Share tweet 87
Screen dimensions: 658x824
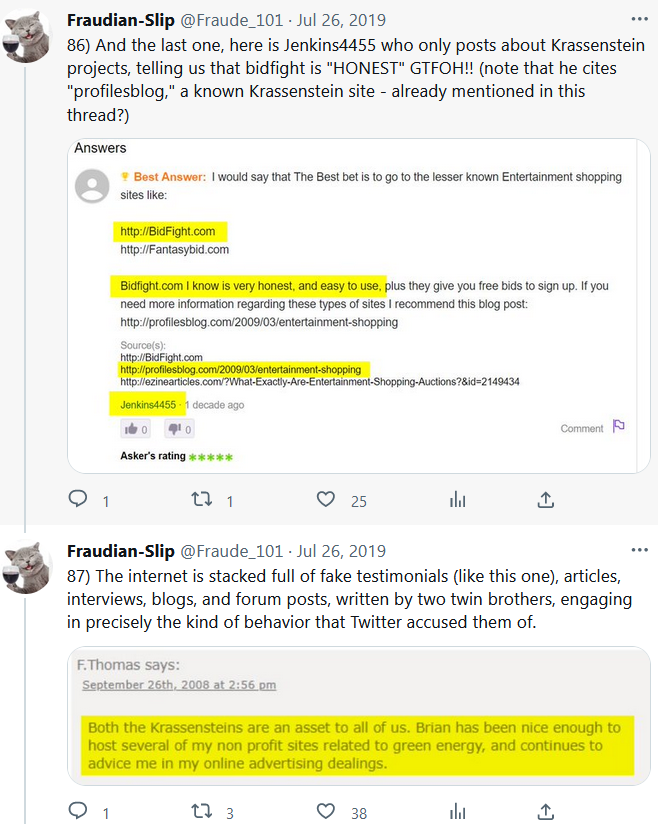[x=546, y=811]
